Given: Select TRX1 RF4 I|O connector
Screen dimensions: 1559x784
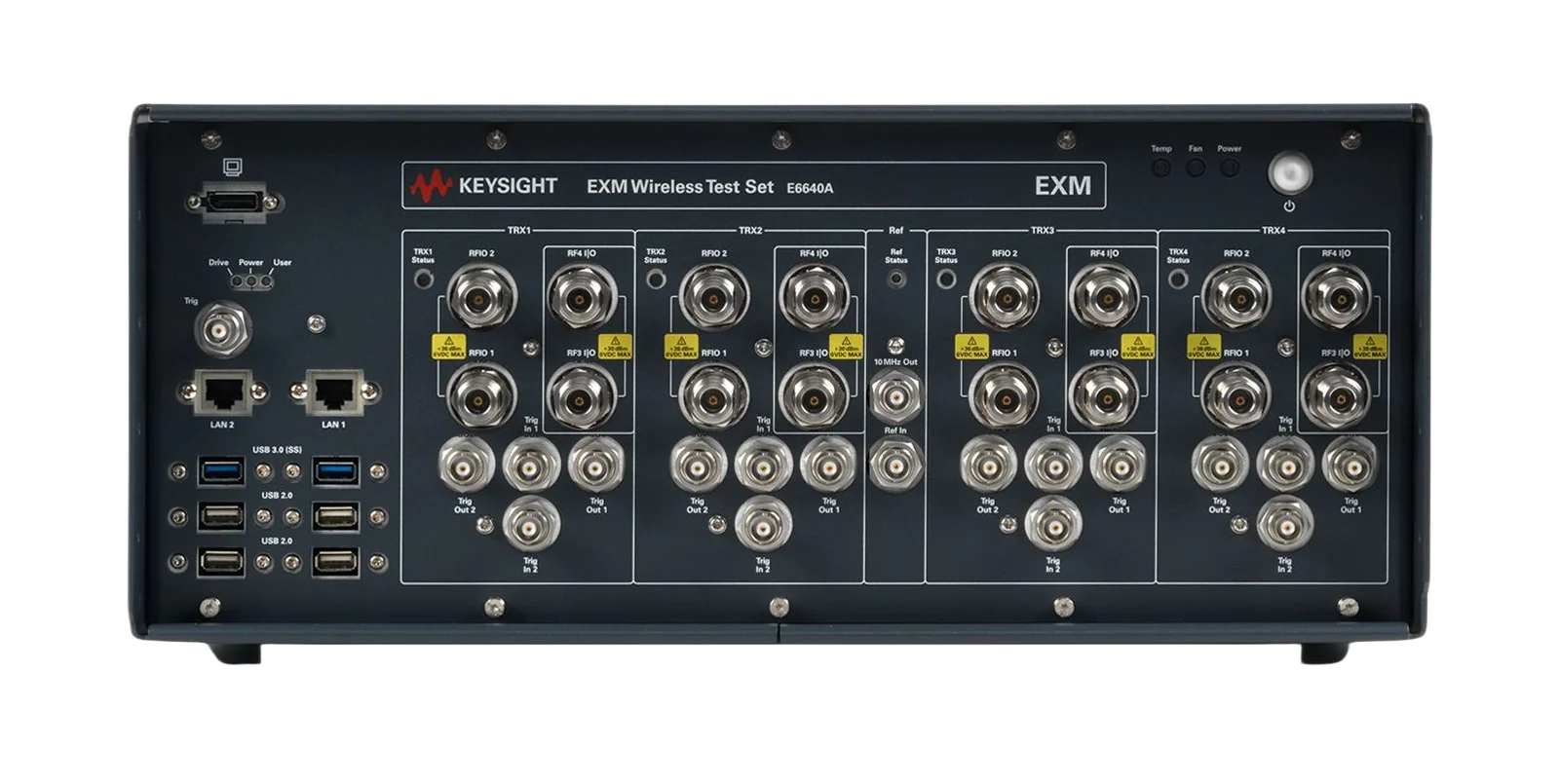Looking at the screenshot, I should pyautogui.click(x=582, y=298).
